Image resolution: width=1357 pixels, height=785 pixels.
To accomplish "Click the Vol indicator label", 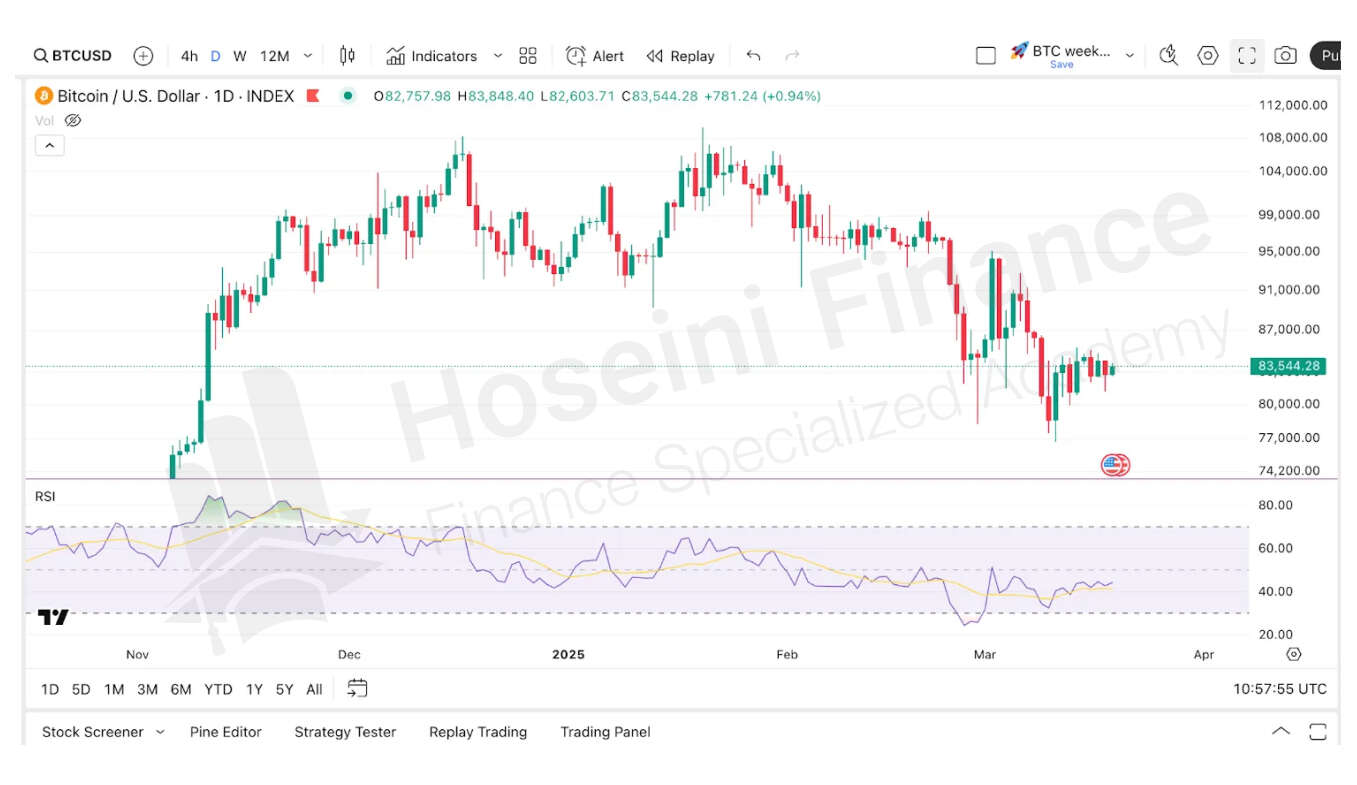I will [x=44, y=120].
